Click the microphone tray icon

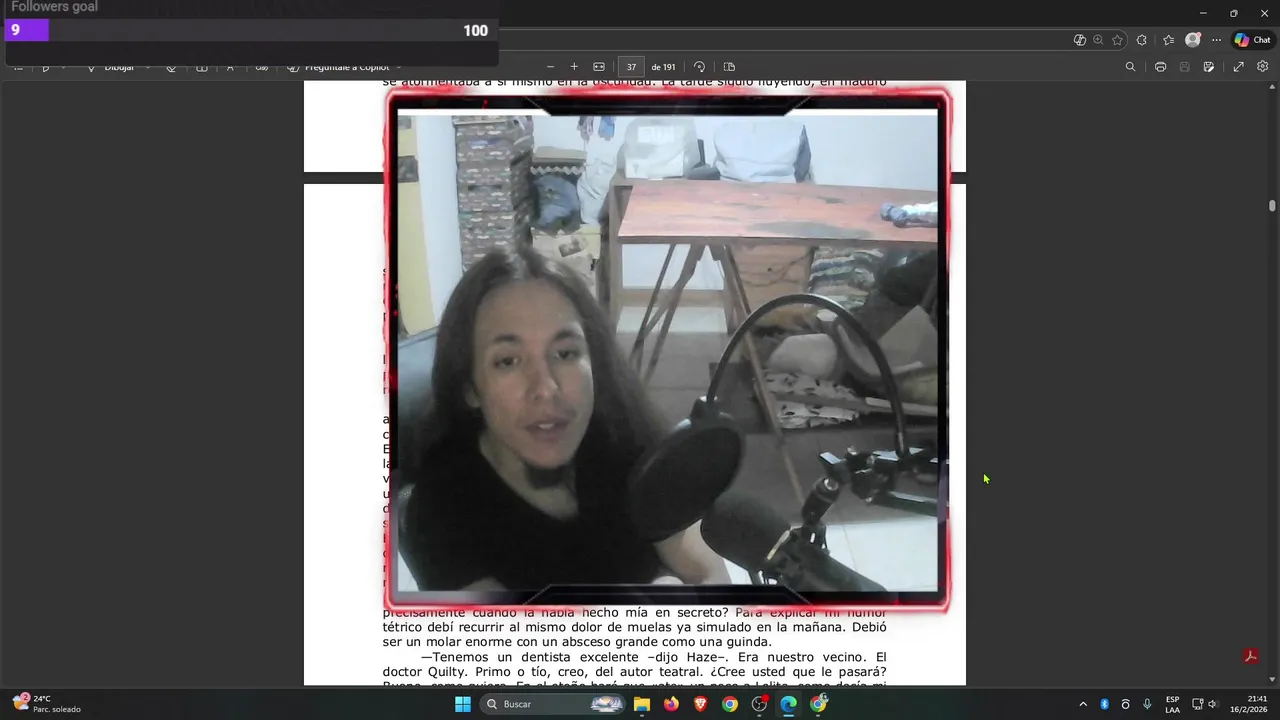[1147, 704]
